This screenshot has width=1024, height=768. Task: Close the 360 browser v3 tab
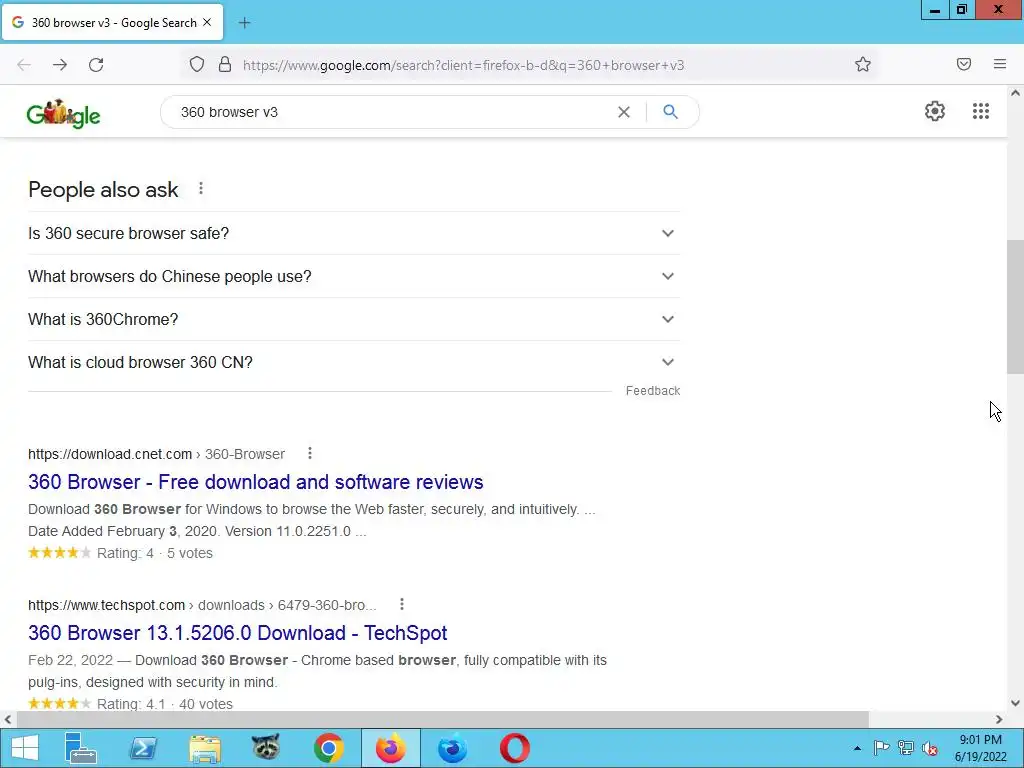[x=207, y=22]
